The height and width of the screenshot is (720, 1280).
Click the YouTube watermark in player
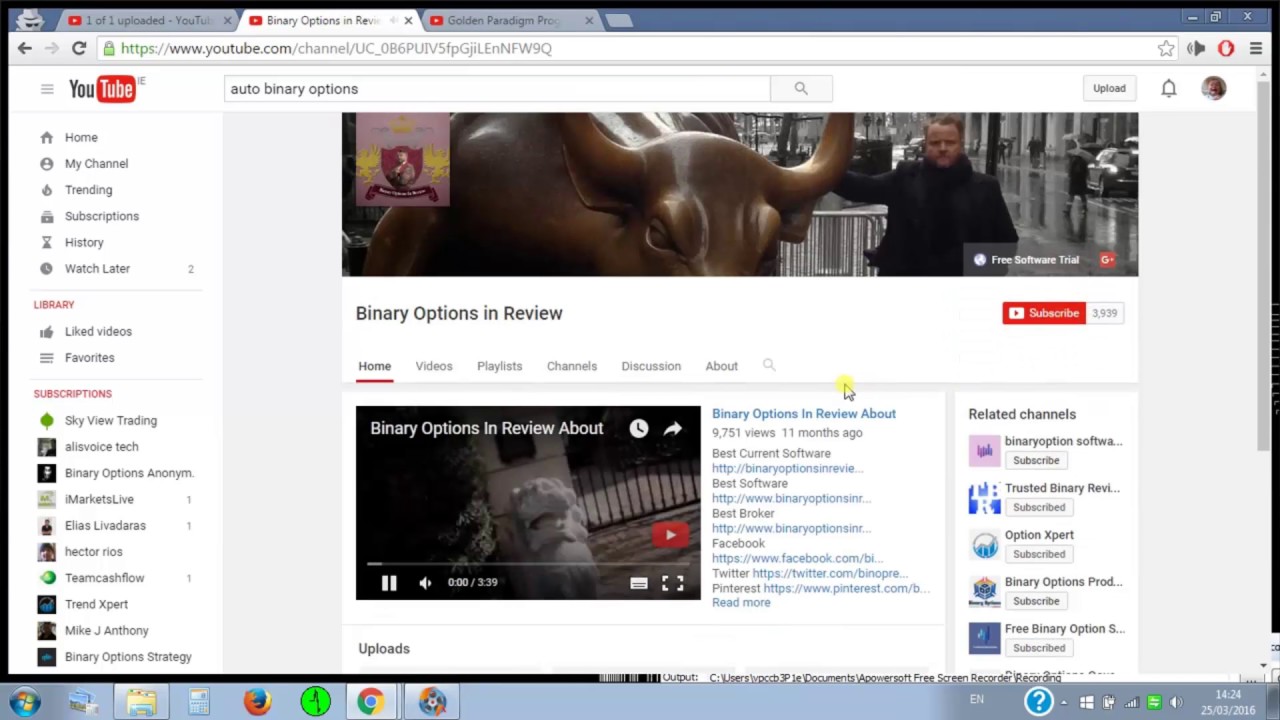click(x=670, y=535)
